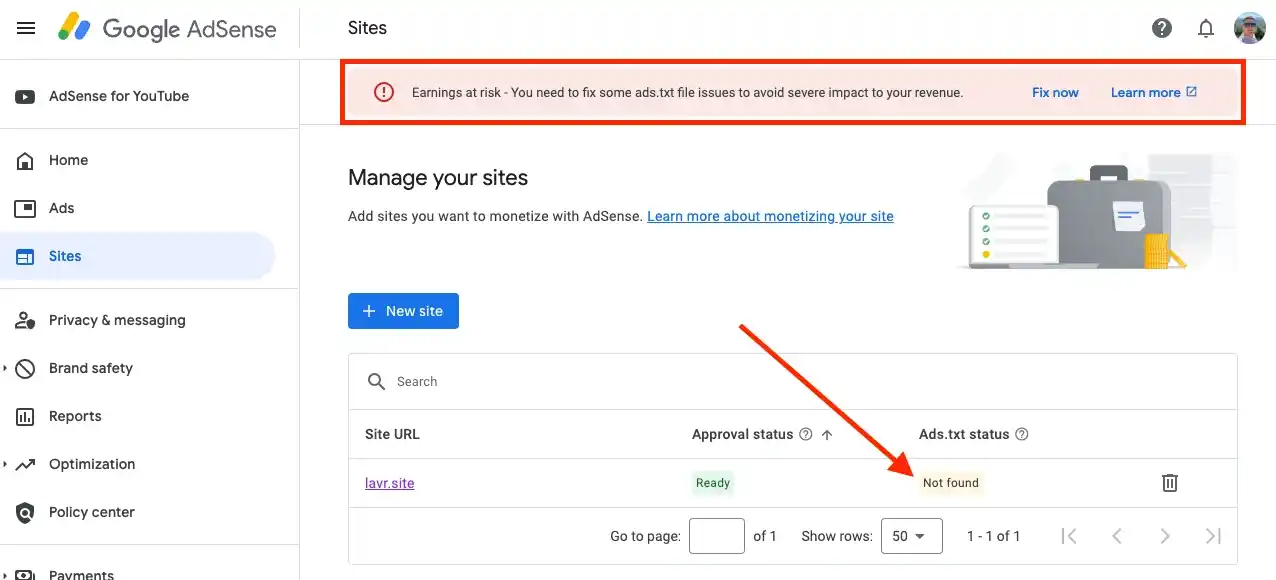Image resolution: width=1276 pixels, height=580 pixels.
Task: Click the Fix now link in the warning banner
Action: pyautogui.click(x=1055, y=92)
